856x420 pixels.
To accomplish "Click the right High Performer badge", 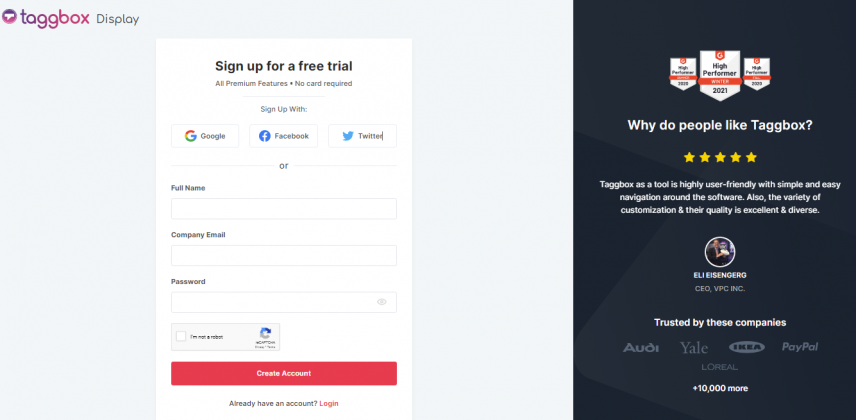I will pyautogui.click(x=757, y=74).
